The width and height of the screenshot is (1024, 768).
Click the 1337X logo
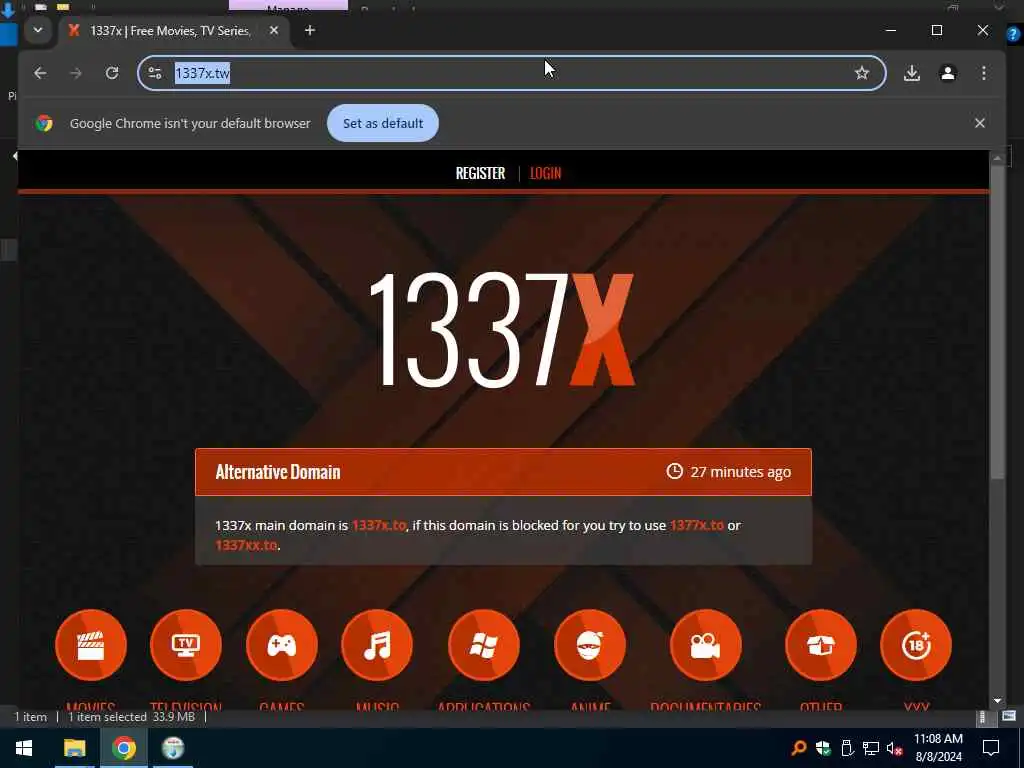tap(501, 330)
